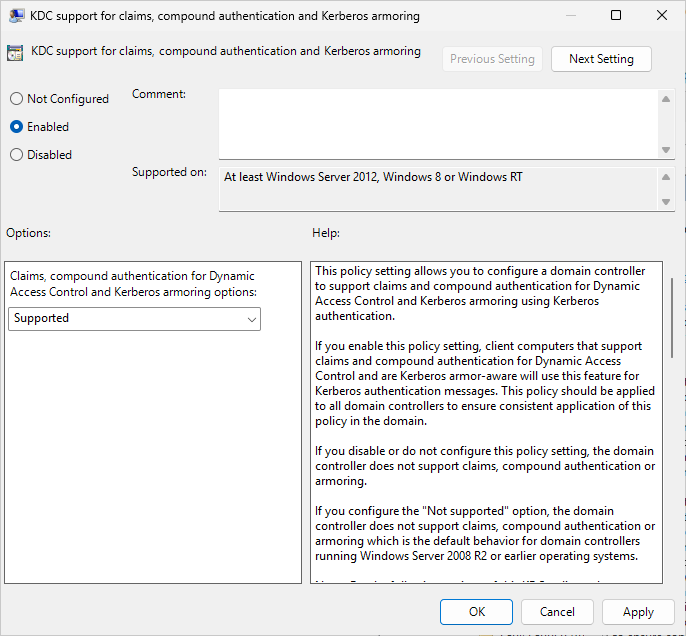Viewport: 686px width, 636px height.
Task: Click the 'If you disable or do not configure' paragraph
Action: click(x=485, y=466)
